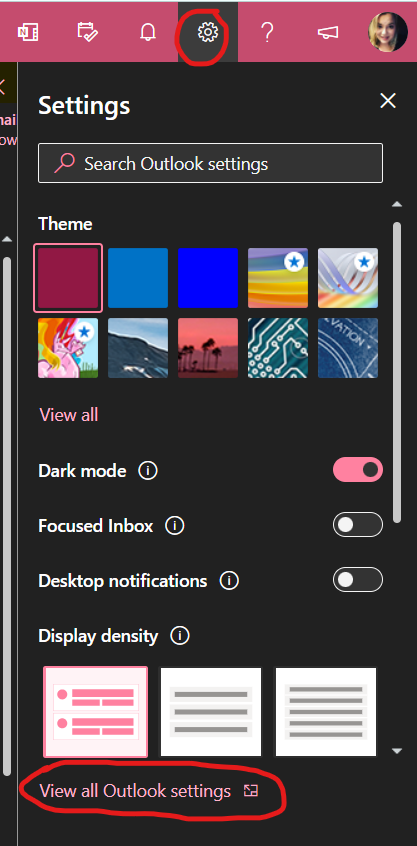417x846 pixels.
Task: Click the Search Outlook settings field
Action: 210,163
